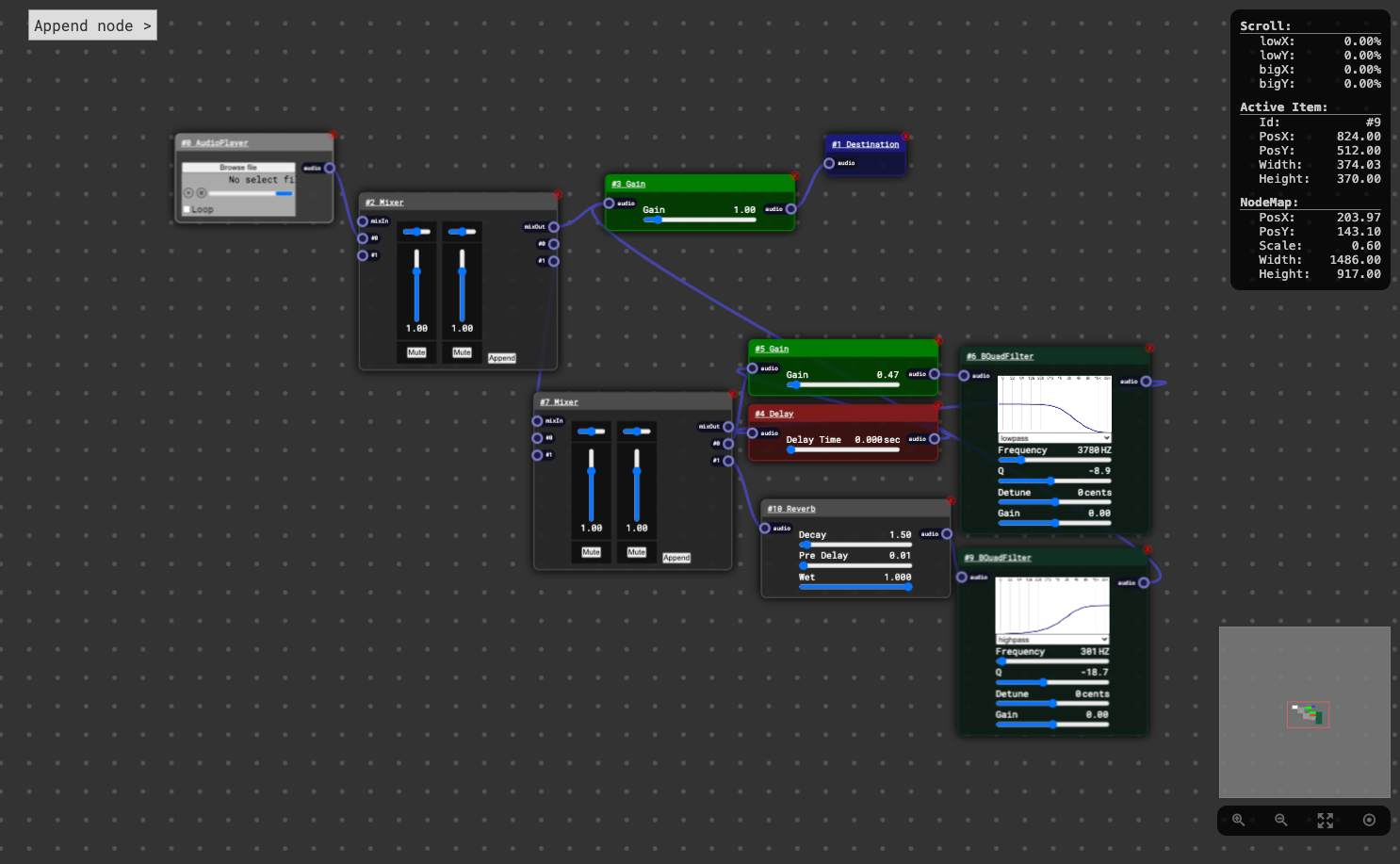Viewport: 1400px width, 864px height.
Task: Click #5 Gain audio input port
Action: click(x=753, y=368)
